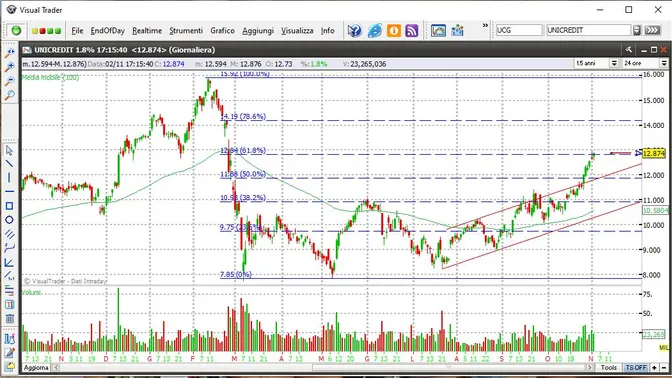Open the Realtime menu
Screen dimensions: 672x378
[147, 30]
